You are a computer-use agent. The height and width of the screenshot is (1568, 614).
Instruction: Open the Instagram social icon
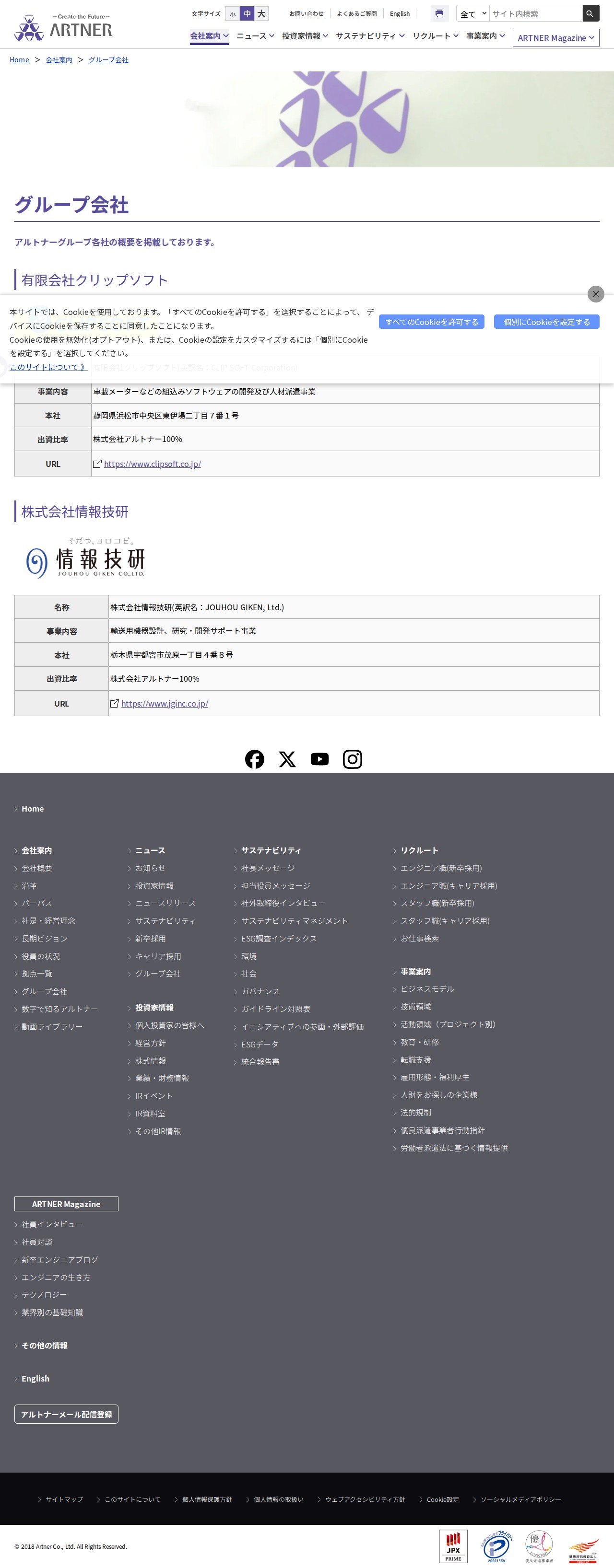click(352, 759)
